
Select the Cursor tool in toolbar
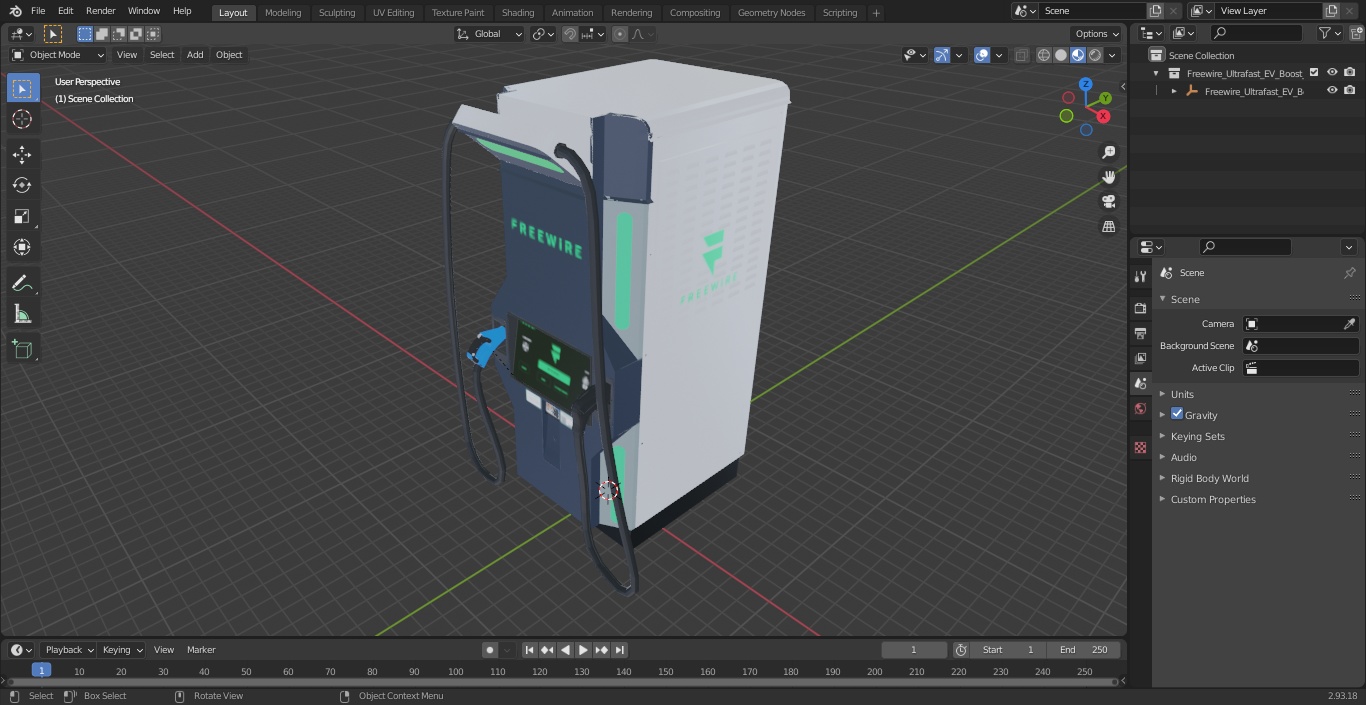(x=22, y=119)
